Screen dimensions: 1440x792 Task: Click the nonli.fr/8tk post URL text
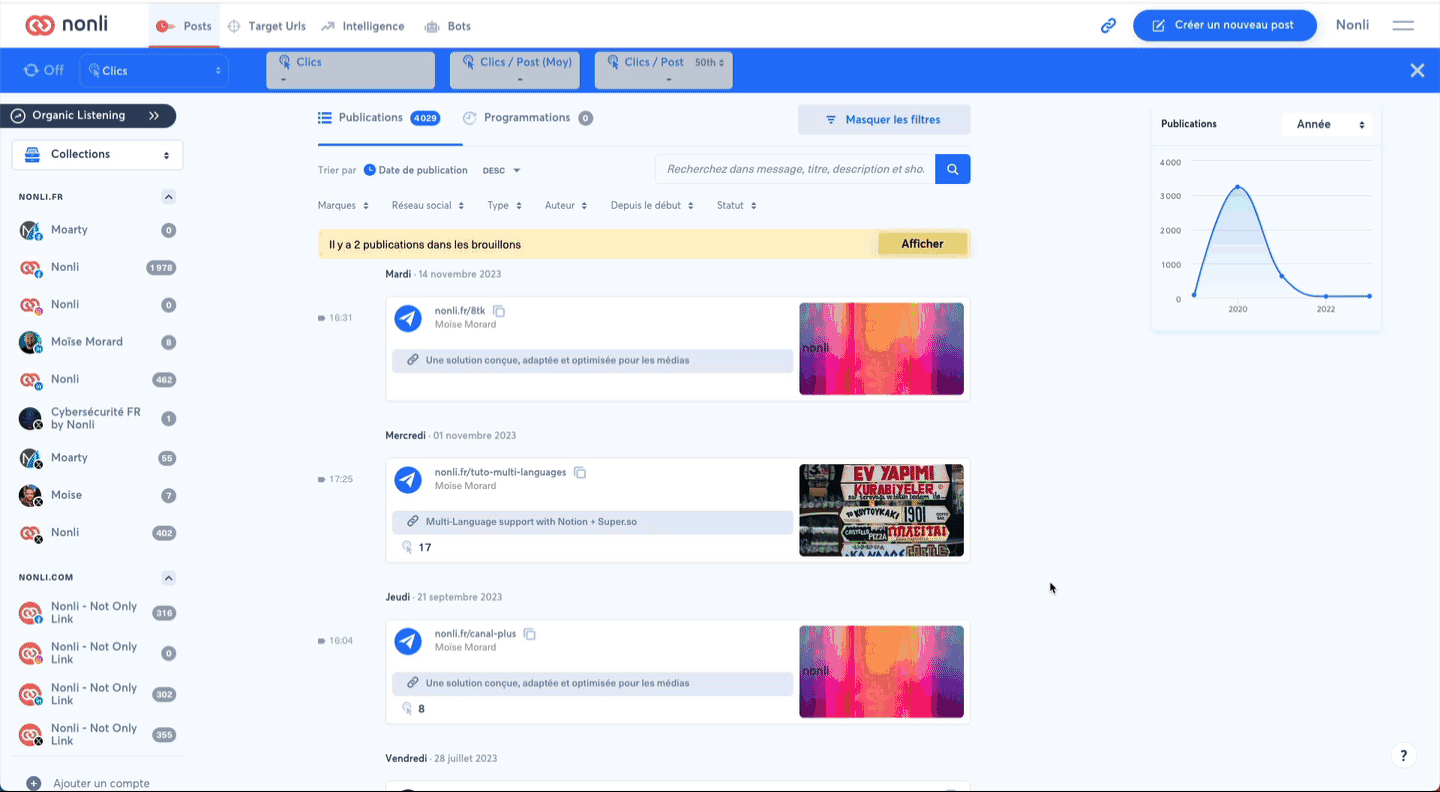[460, 311]
